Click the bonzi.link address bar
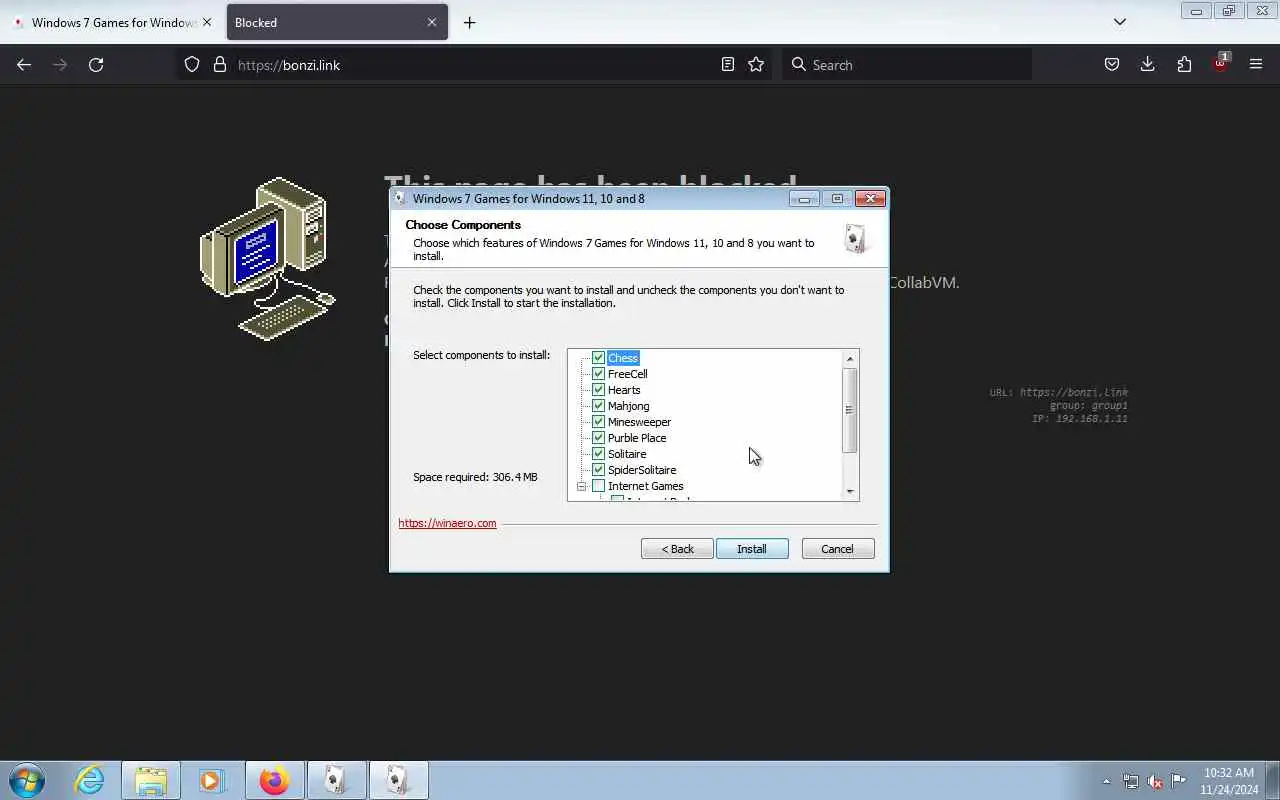Image resolution: width=1280 pixels, height=800 pixels. coord(475,65)
